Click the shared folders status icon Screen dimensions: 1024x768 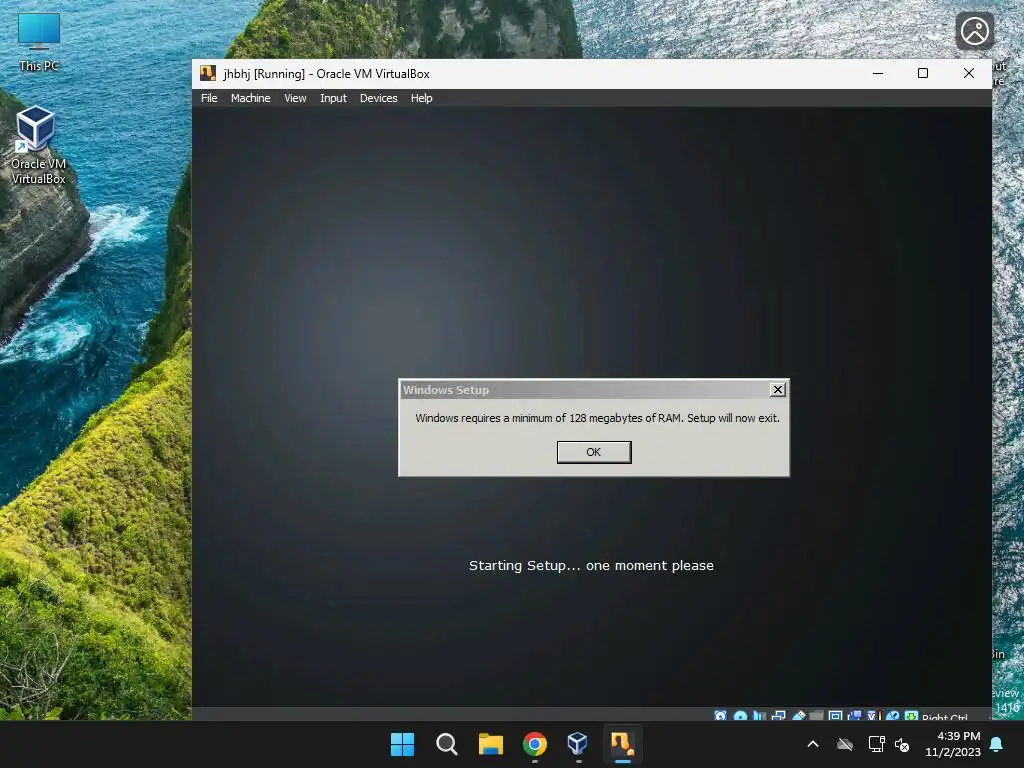(x=816, y=716)
